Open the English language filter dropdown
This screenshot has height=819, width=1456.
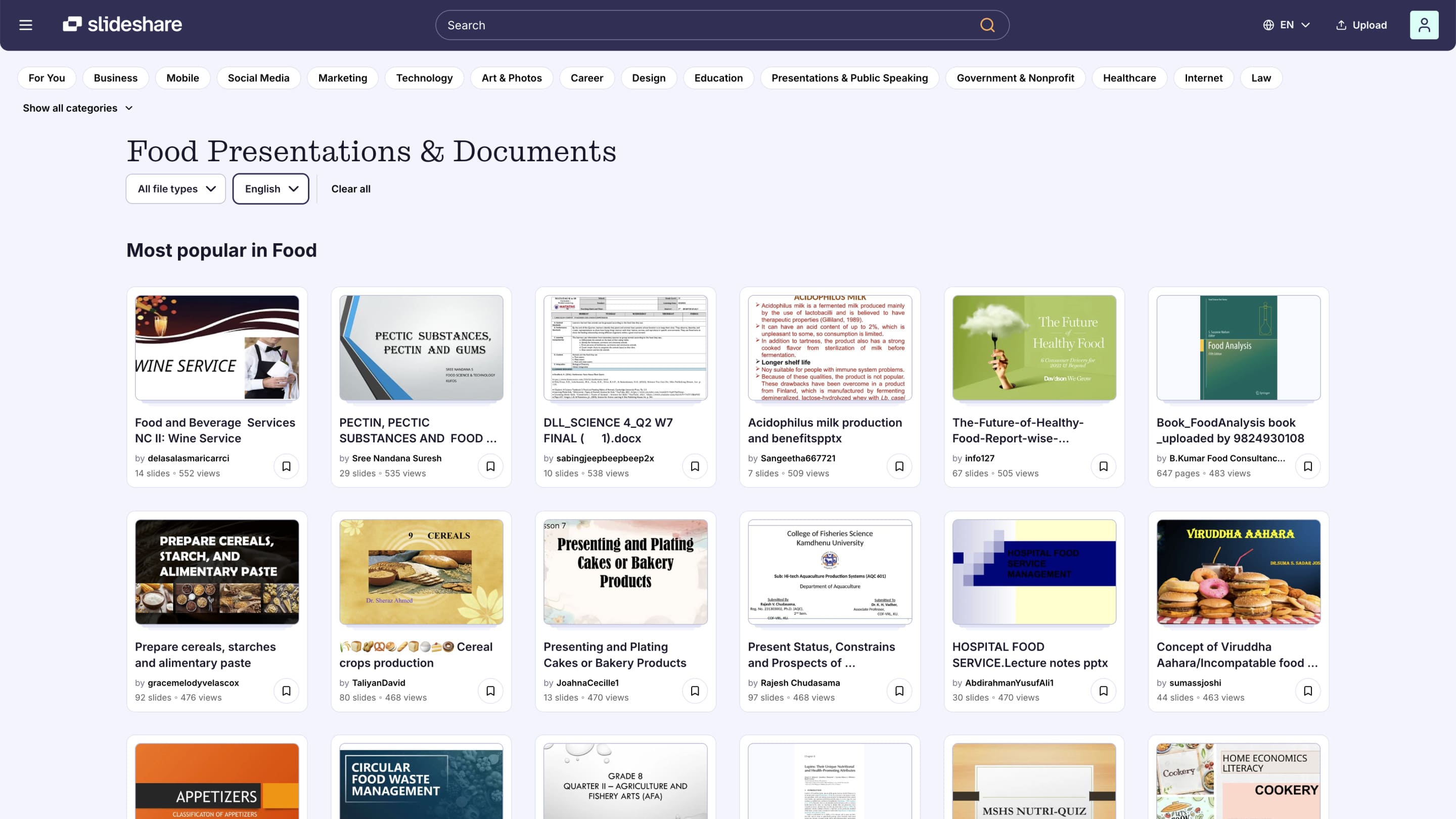point(270,189)
